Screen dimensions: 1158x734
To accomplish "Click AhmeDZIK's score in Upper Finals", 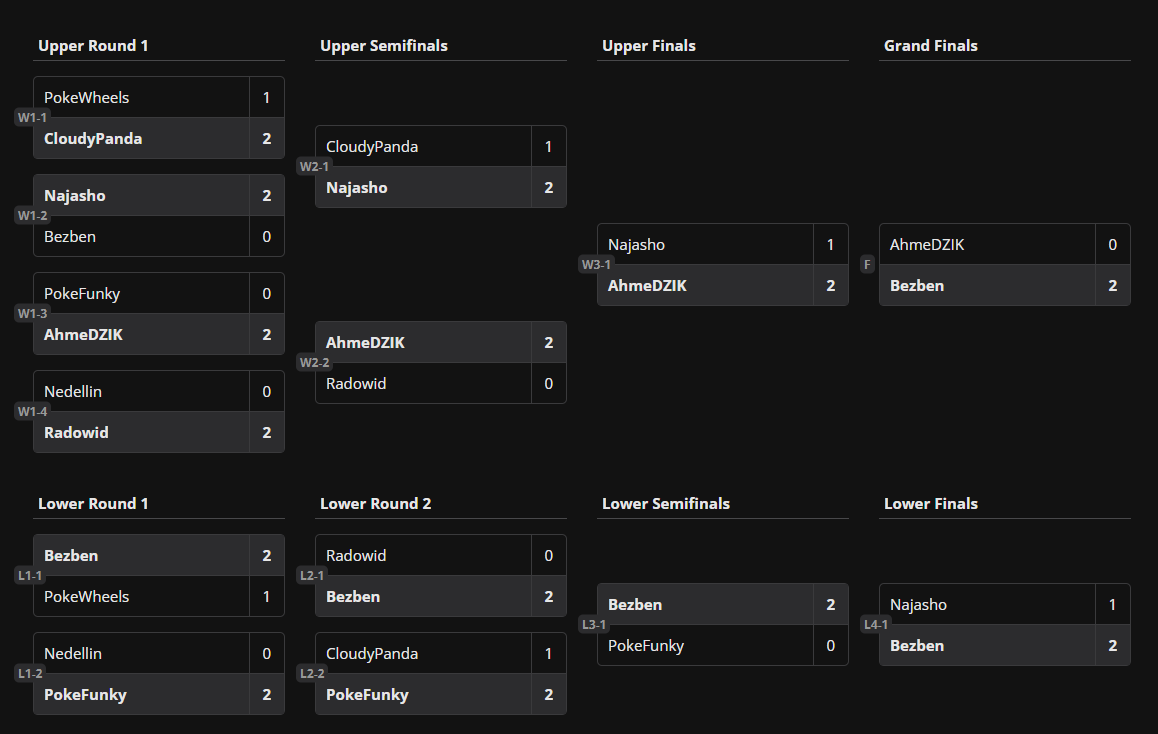I will coord(830,286).
